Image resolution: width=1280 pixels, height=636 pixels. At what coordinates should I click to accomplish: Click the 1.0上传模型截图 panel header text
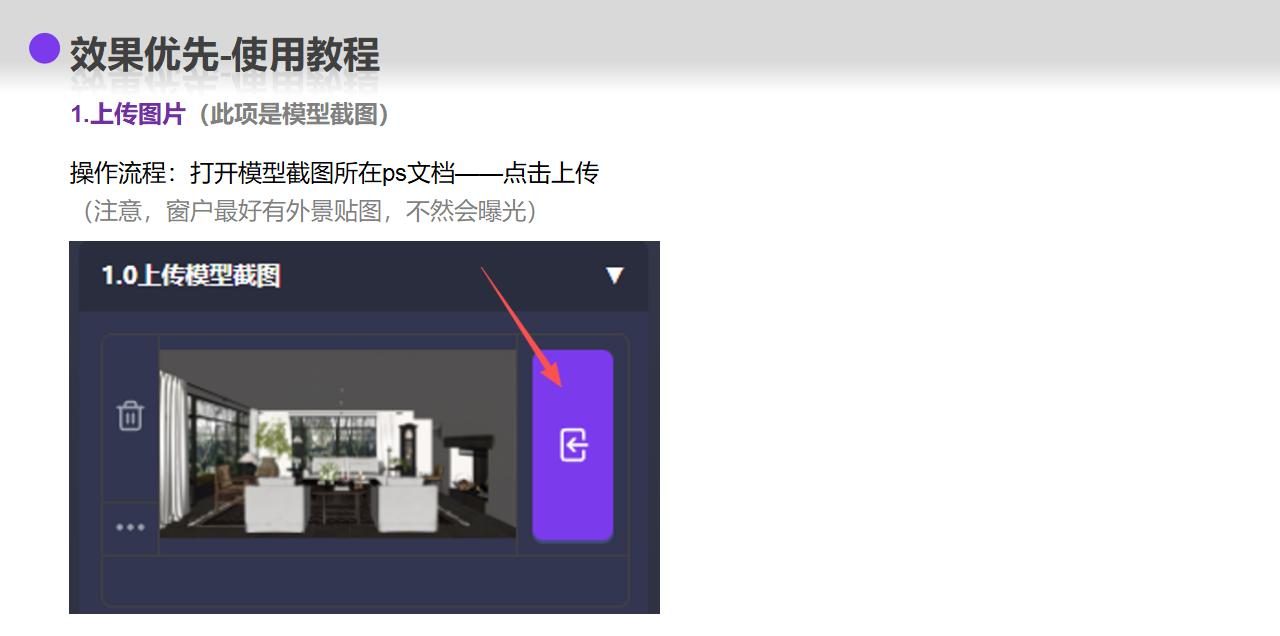(191, 275)
